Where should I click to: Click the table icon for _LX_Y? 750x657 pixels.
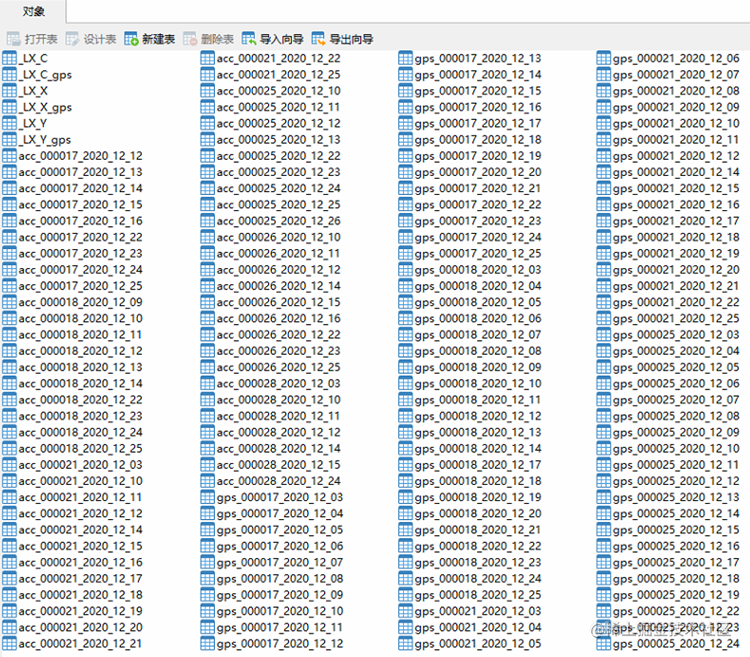point(10,123)
